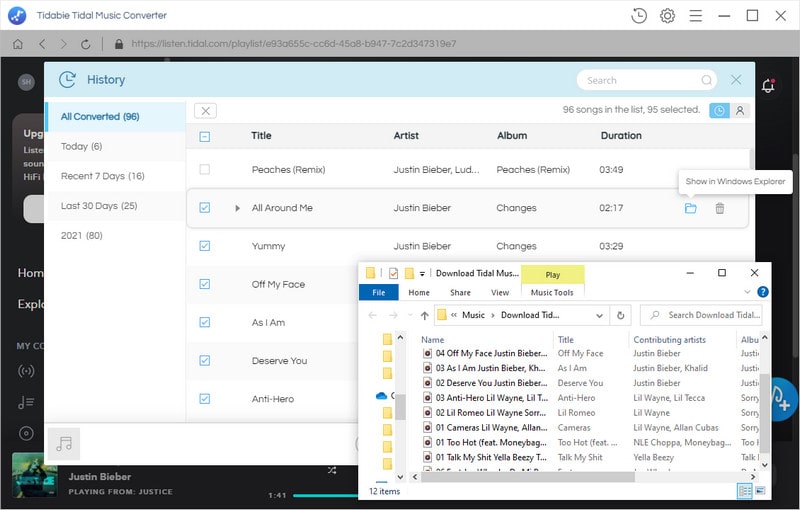
Task: Click the History search field
Action: [x=647, y=80]
